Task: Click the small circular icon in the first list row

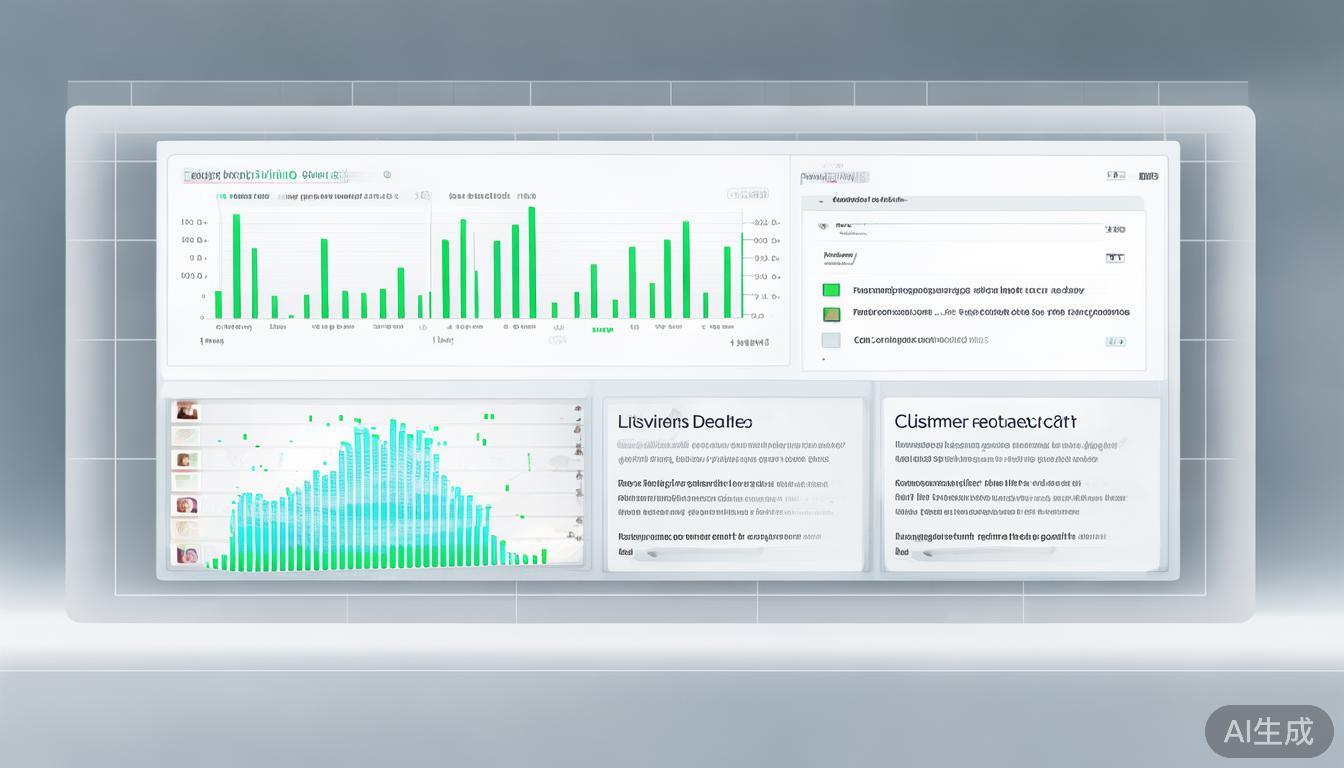Action: click(824, 227)
